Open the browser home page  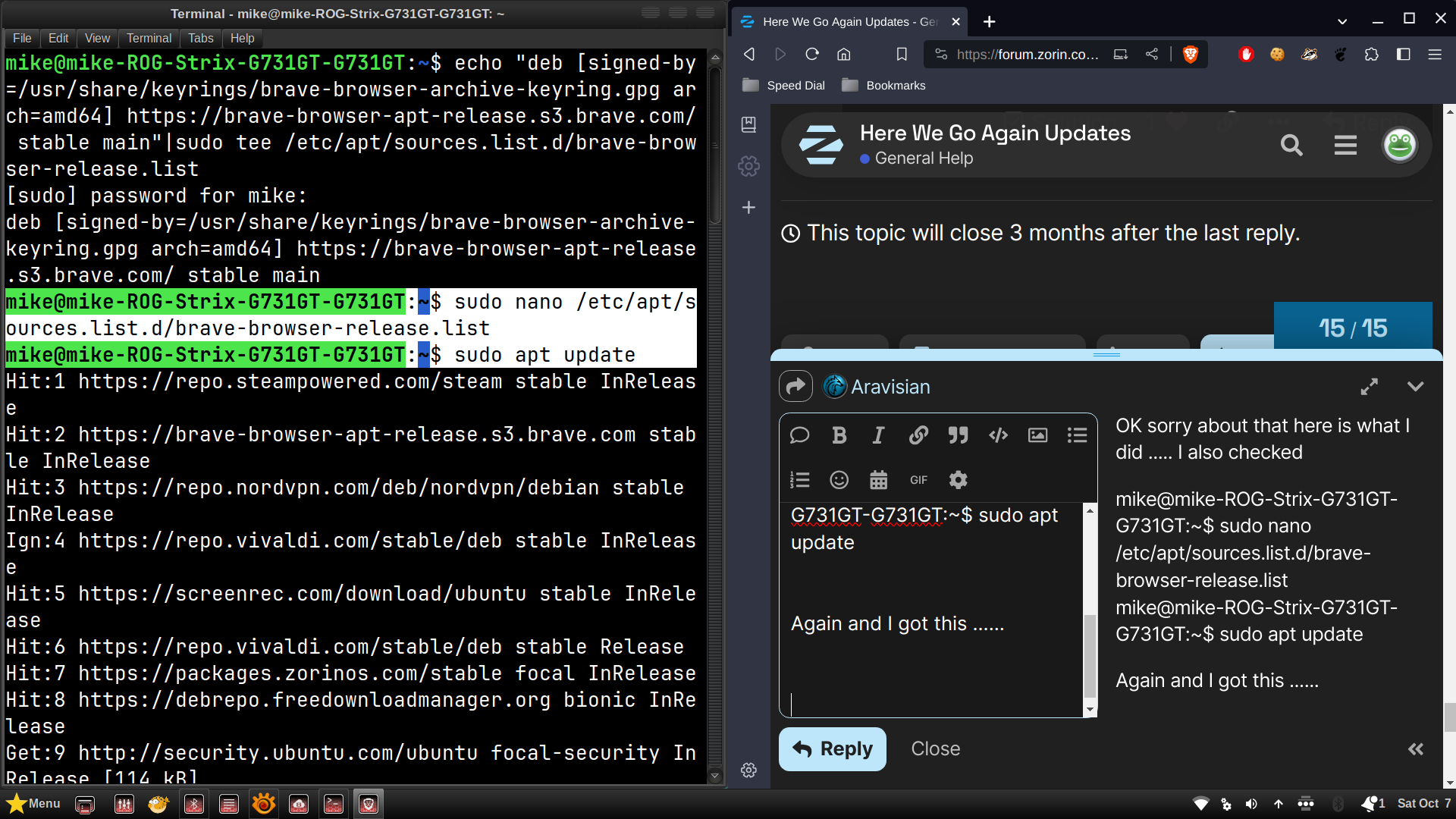tap(844, 54)
